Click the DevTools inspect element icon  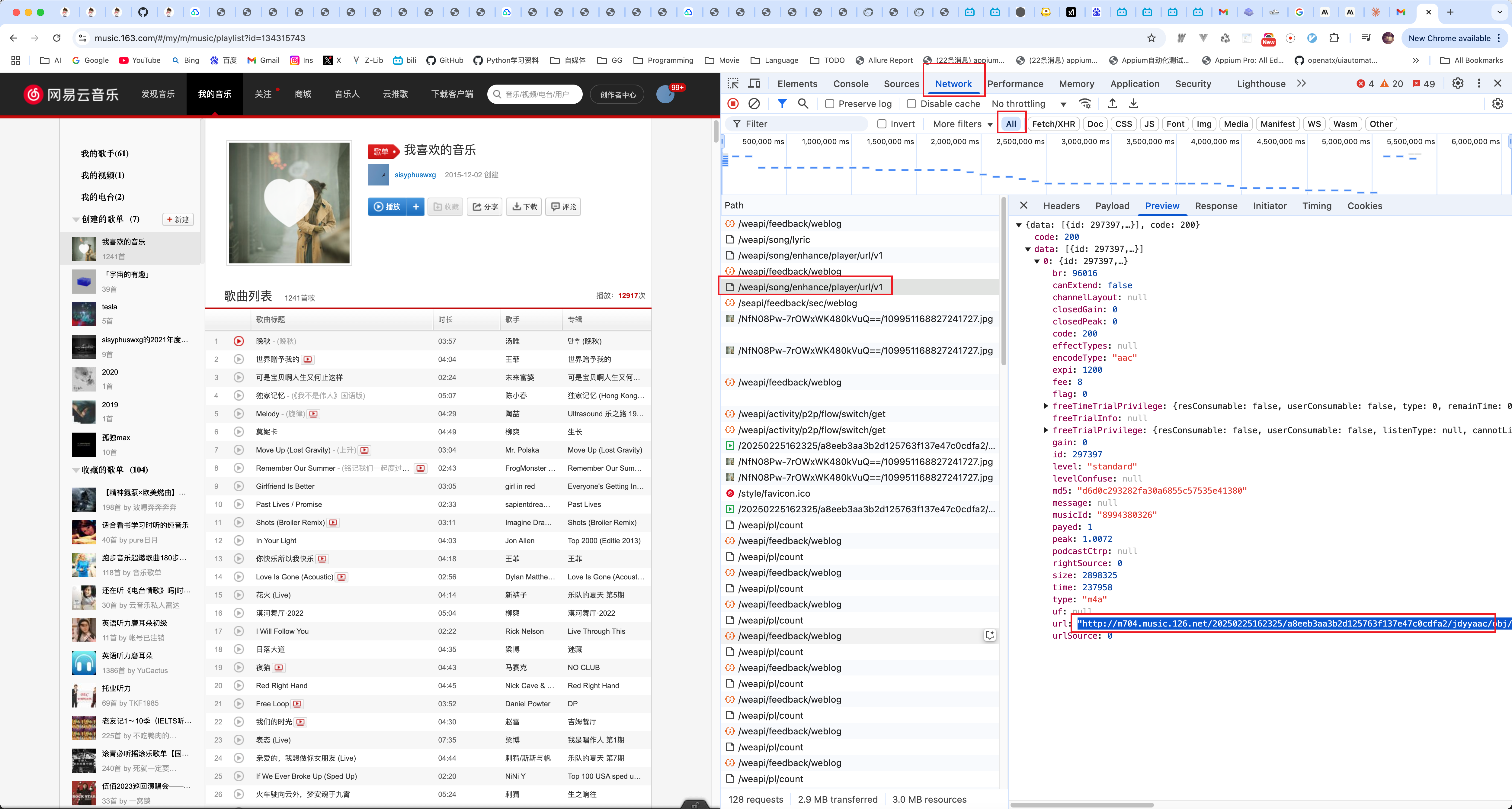(x=733, y=83)
